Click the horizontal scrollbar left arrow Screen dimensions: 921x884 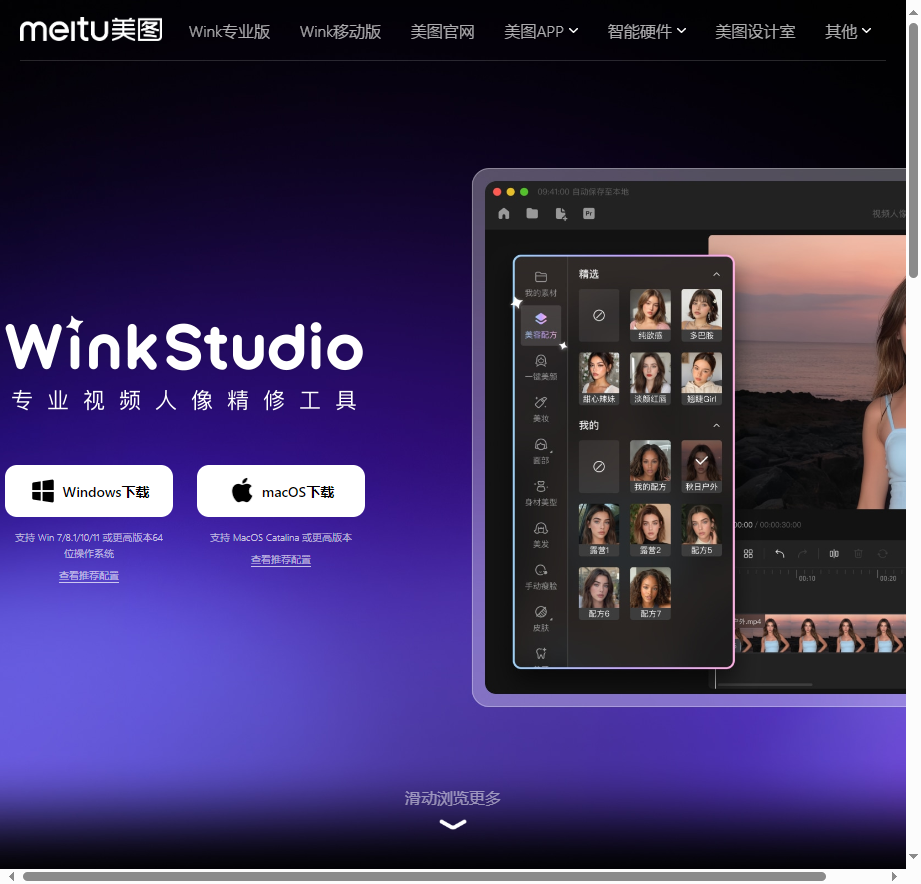tap(11, 876)
